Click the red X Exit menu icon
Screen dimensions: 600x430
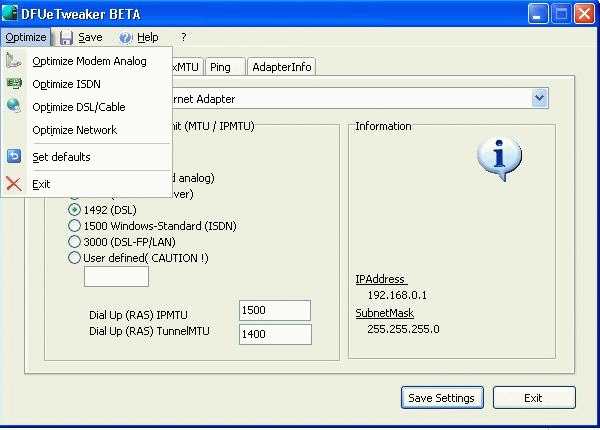[14, 184]
